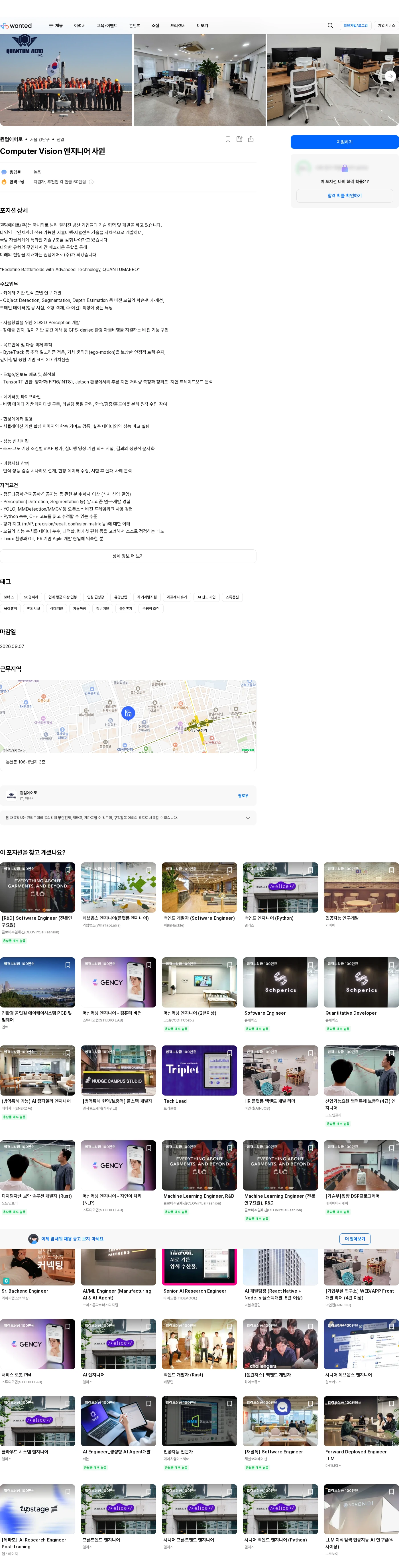Open the search magnifier icon in header
Image resolution: width=399 pixels, height=1568 pixels.
[330, 26]
